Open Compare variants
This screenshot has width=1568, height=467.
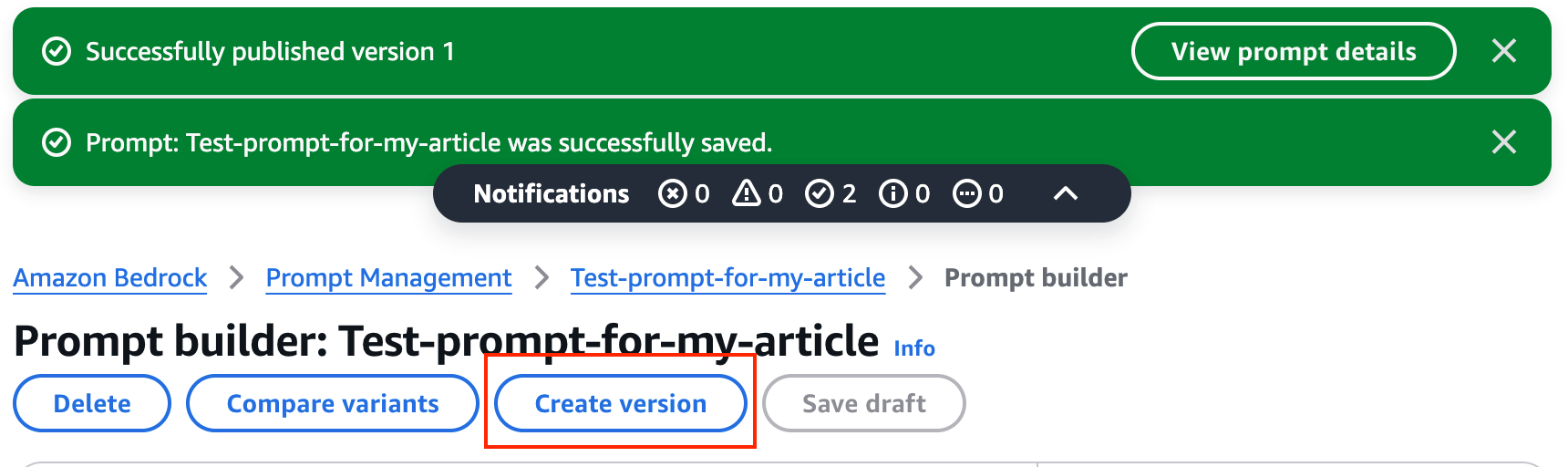pos(333,403)
